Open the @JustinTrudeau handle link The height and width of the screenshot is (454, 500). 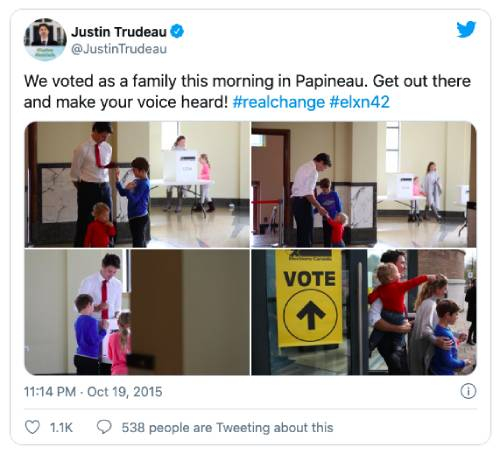coord(119,49)
